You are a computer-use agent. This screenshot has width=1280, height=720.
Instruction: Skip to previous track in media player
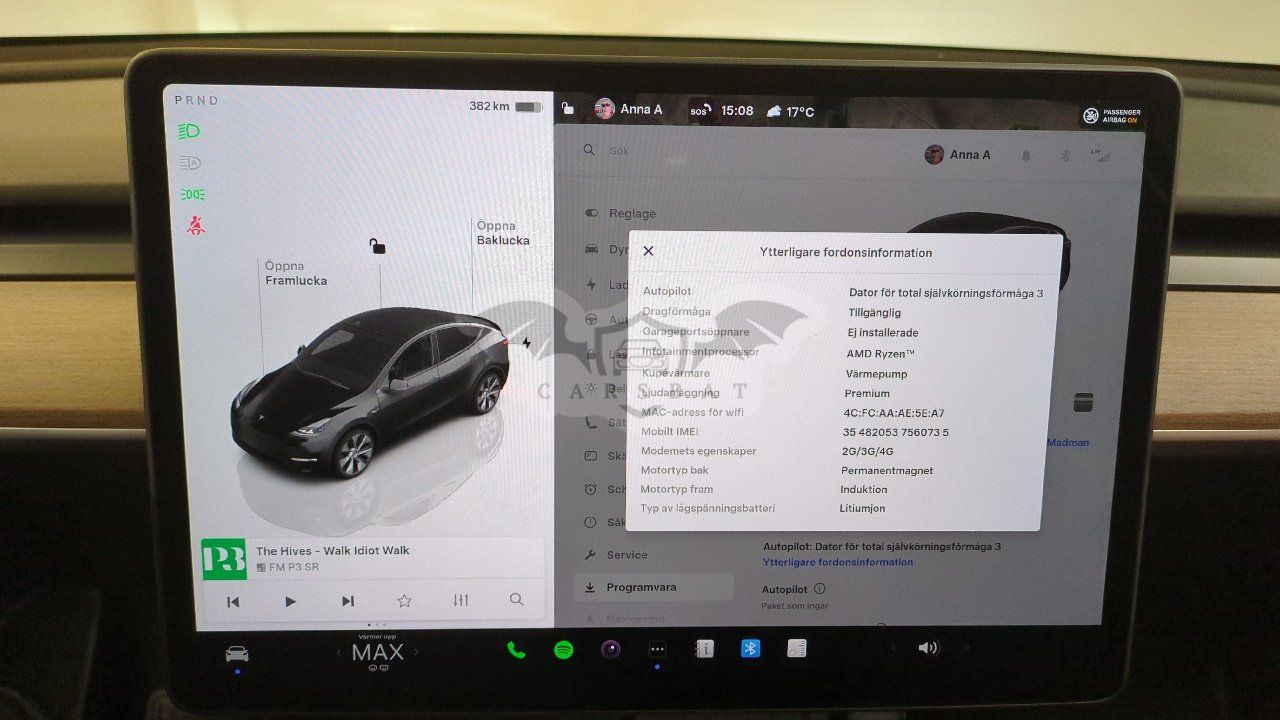tap(233, 601)
